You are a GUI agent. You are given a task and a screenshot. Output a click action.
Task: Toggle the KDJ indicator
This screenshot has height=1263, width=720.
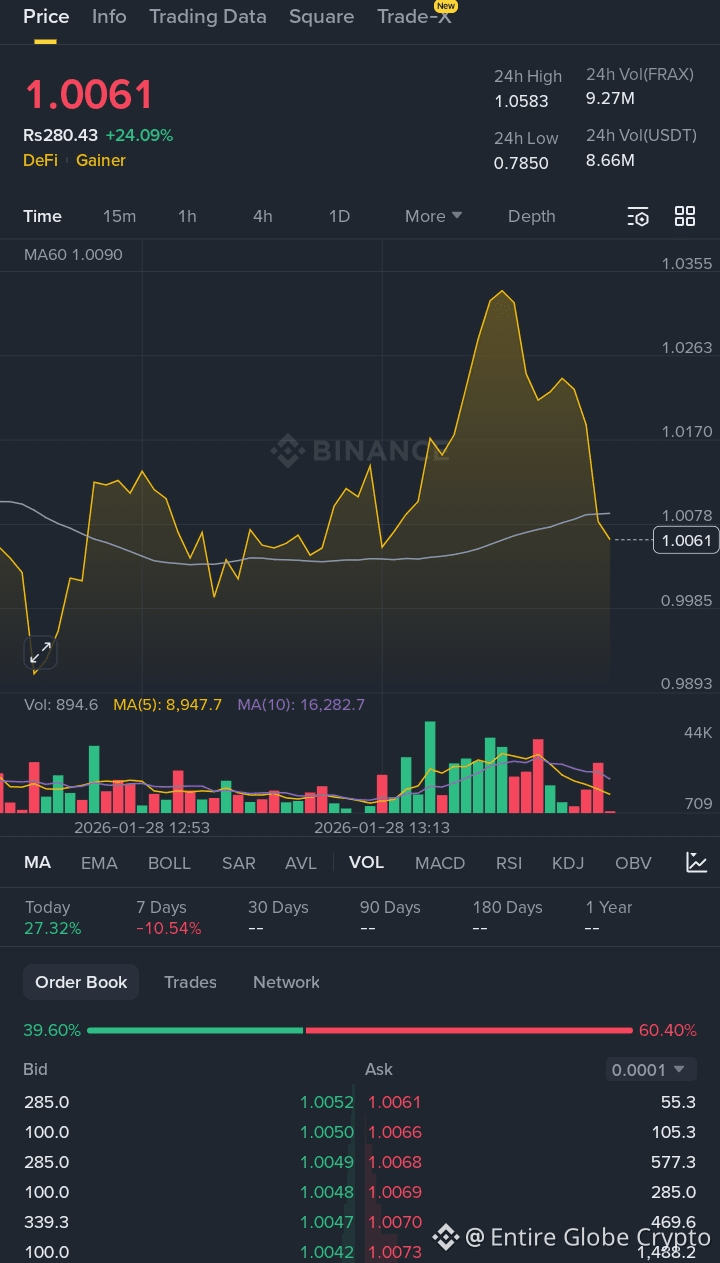coord(568,863)
